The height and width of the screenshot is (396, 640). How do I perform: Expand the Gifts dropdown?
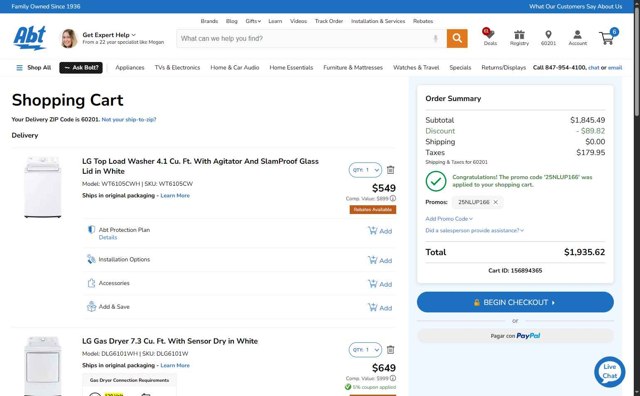click(x=253, y=21)
